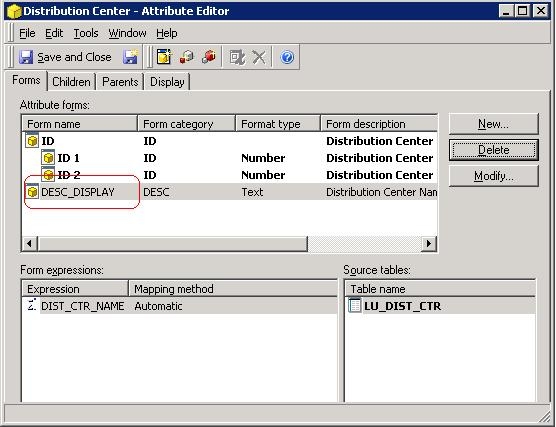The image size is (556, 427).
Task: Open help via the blue question icon
Action: 287,57
